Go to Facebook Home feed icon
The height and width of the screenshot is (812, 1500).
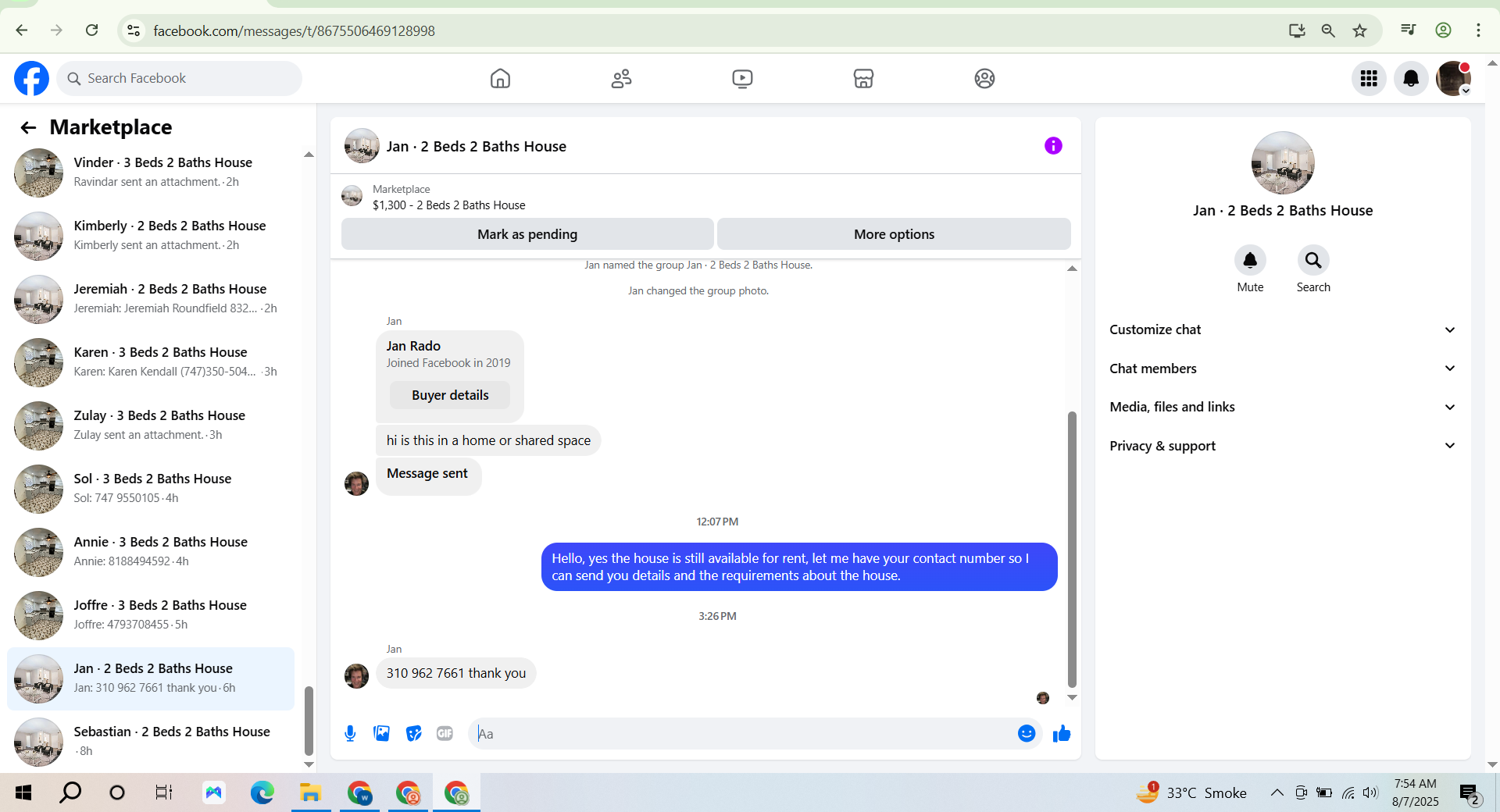pyautogui.click(x=500, y=78)
